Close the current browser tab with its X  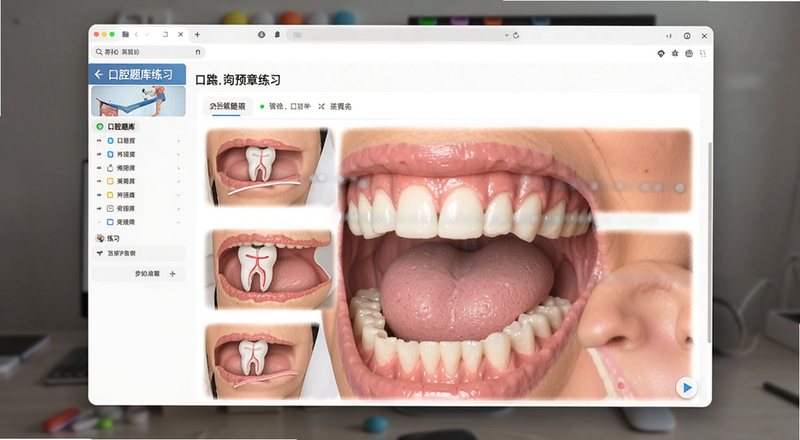point(181,34)
